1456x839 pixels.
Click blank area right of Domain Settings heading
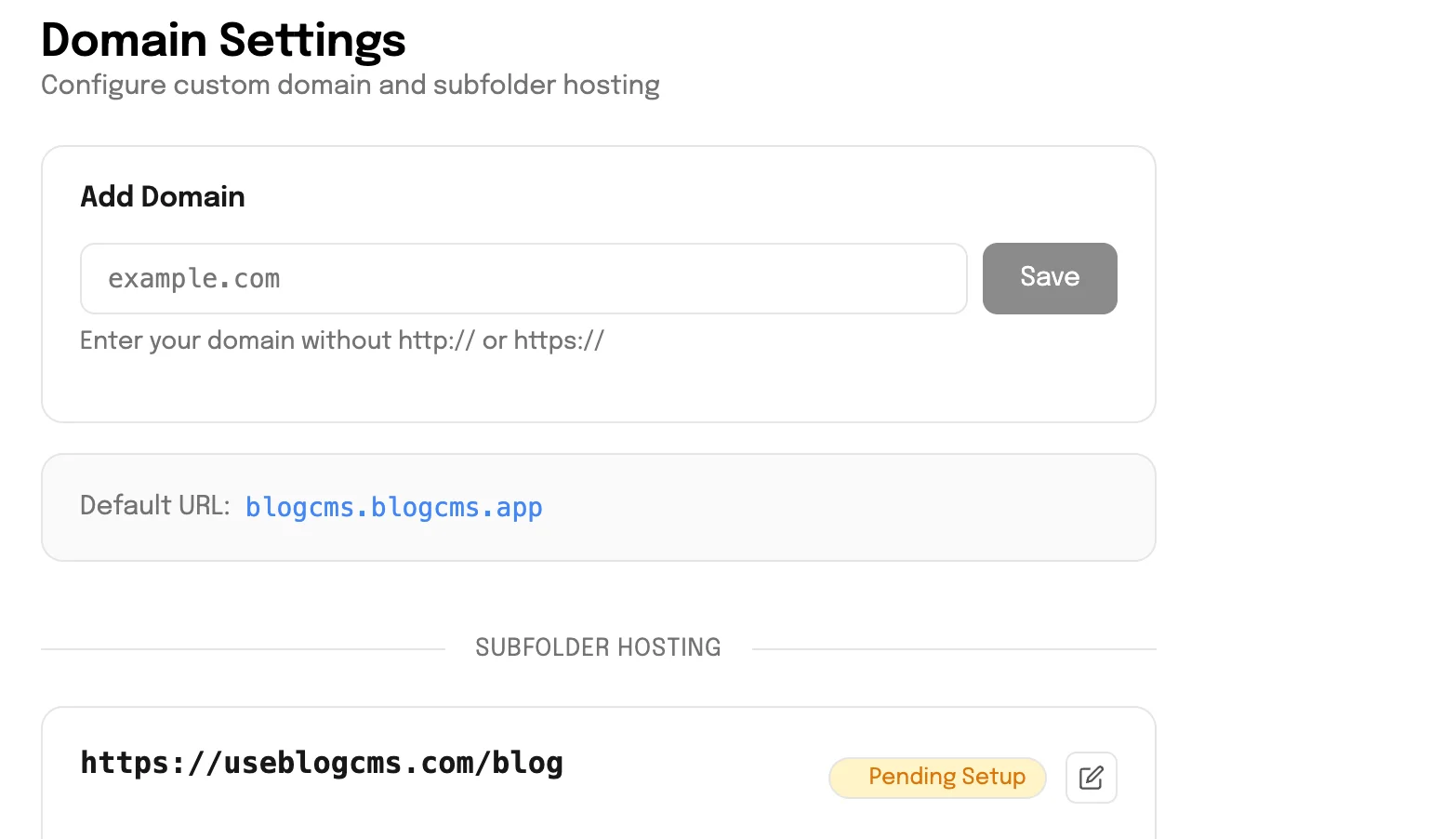pos(837,40)
